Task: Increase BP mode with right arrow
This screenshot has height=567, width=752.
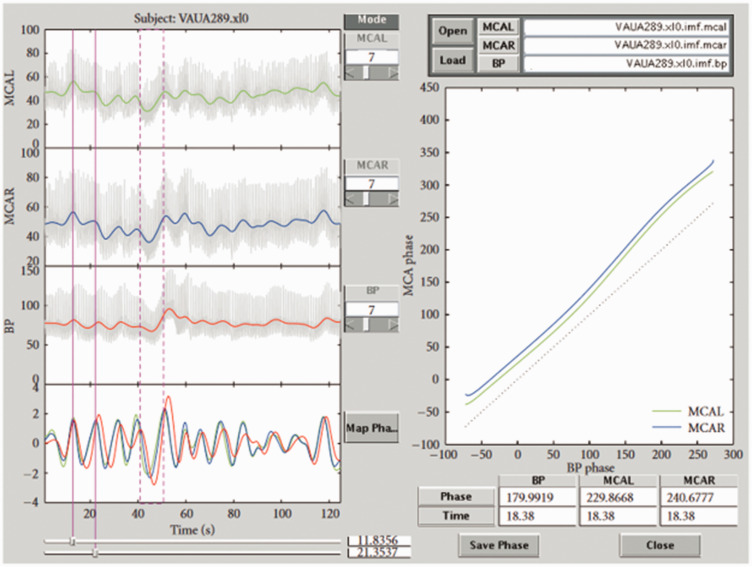Action: pos(393,325)
